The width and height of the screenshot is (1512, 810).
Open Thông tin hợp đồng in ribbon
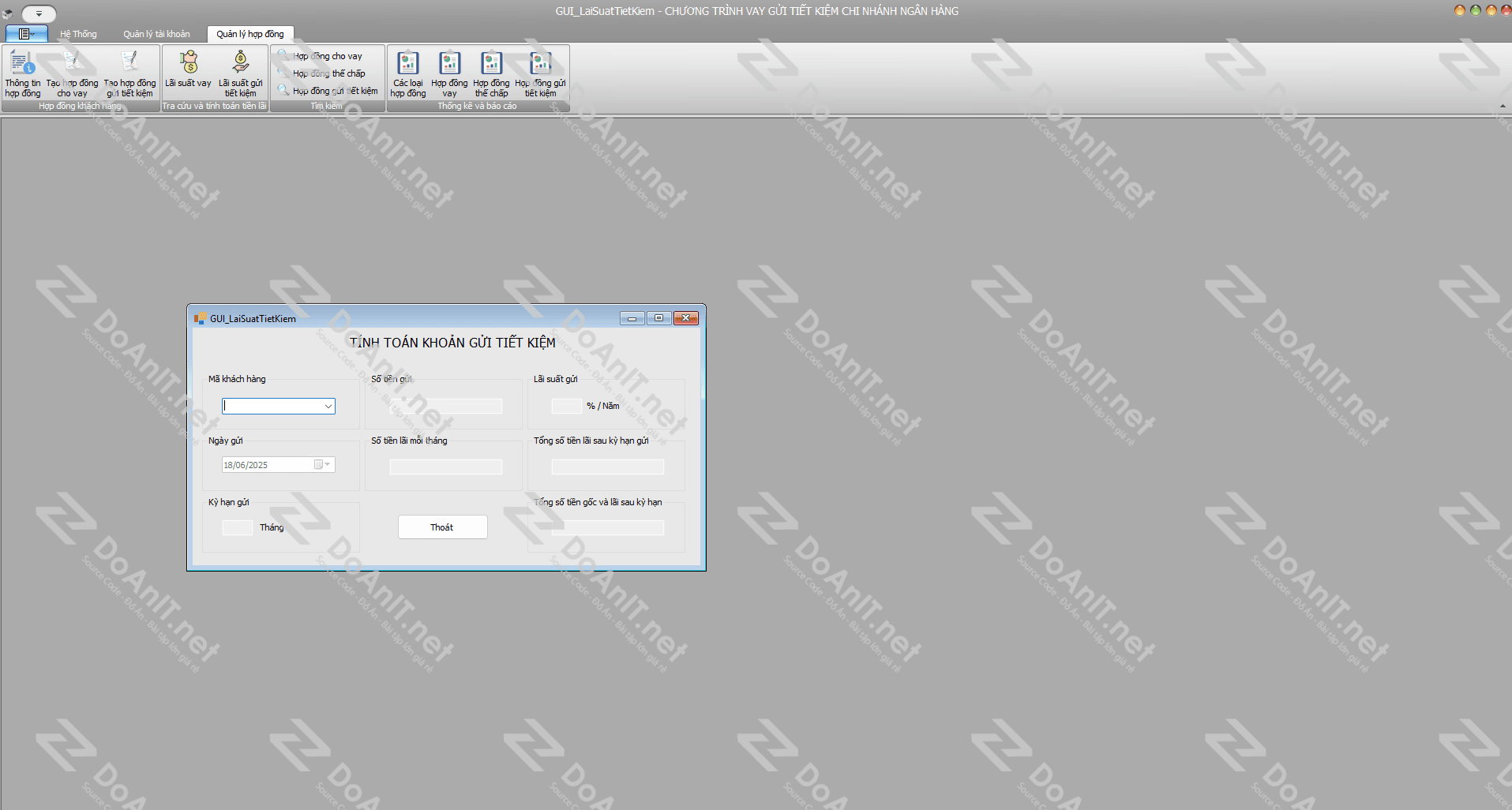coord(23,73)
